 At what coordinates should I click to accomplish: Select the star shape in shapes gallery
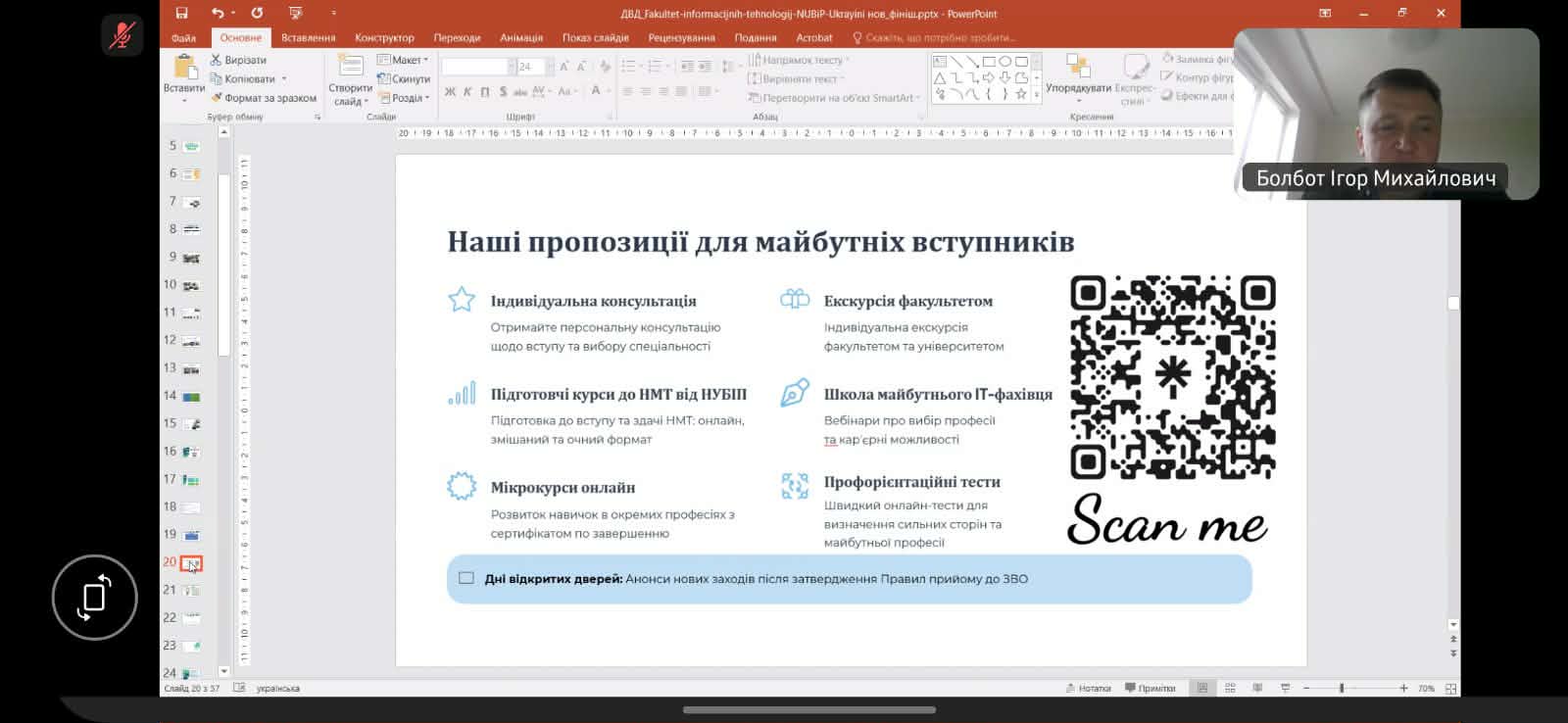click(1021, 94)
